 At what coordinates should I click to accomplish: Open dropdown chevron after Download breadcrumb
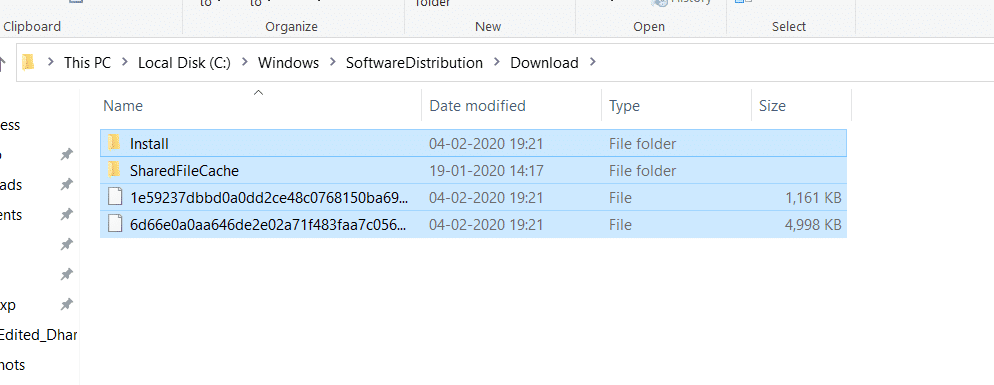click(x=593, y=63)
